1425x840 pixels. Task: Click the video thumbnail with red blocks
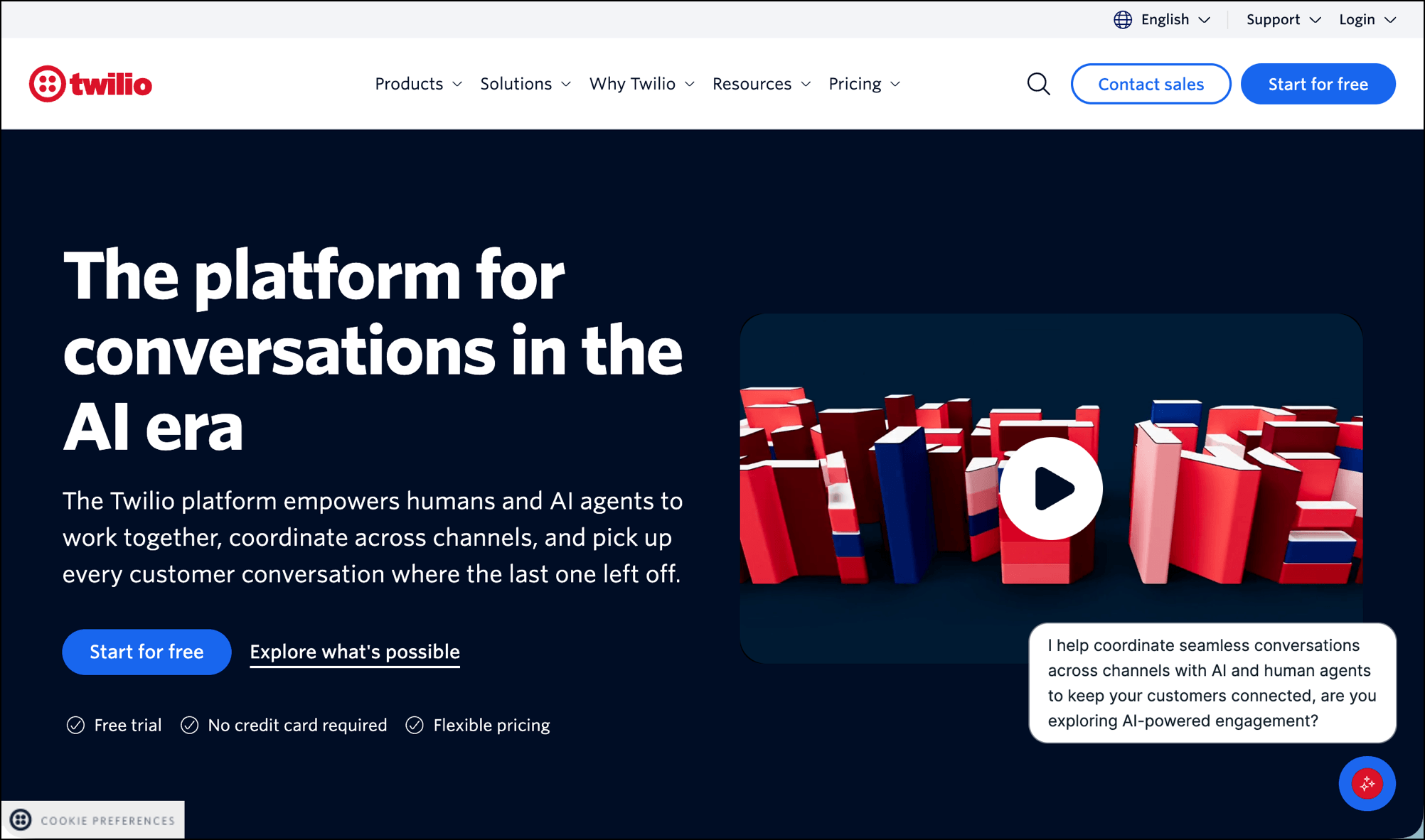coord(1051,488)
